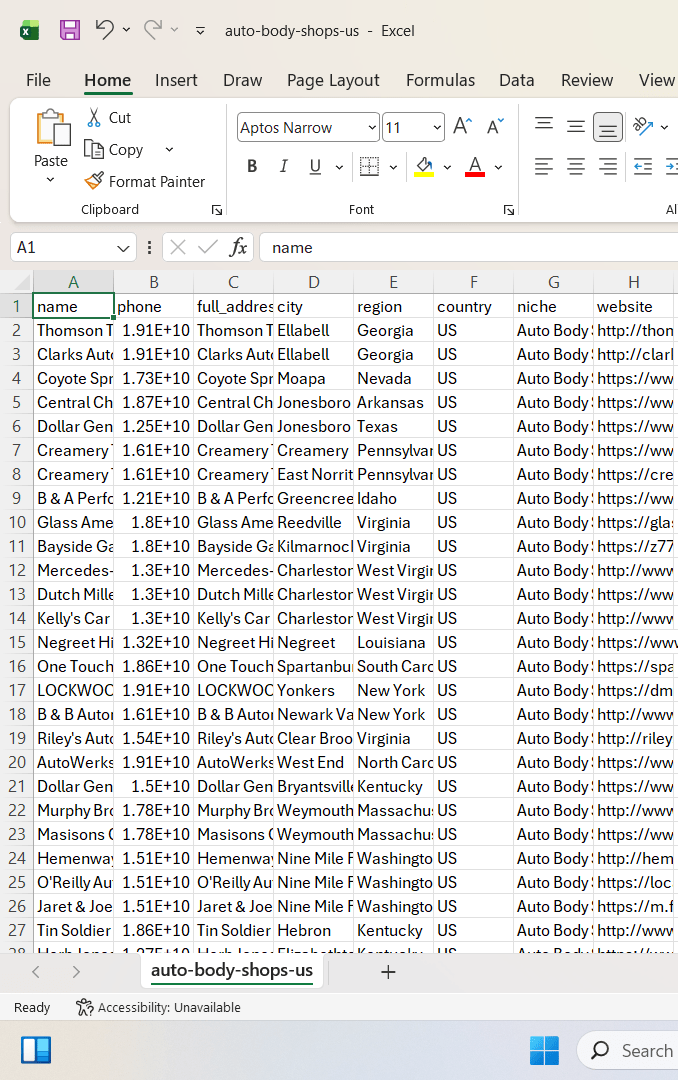Align text left
This screenshot has width=678, height=1080.
(544, 166)
